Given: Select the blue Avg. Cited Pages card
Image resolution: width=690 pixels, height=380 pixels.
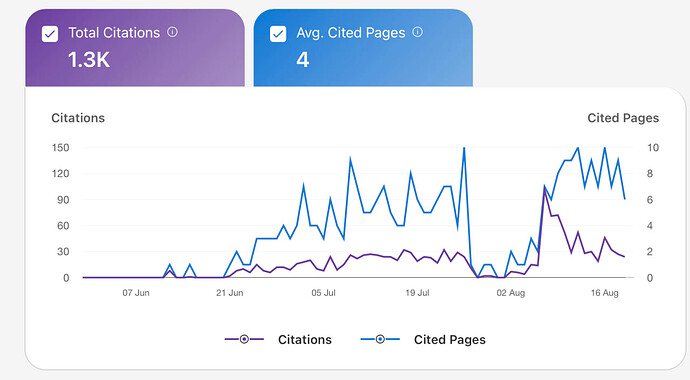Looking at the screenshot, I should click(363, 48).
